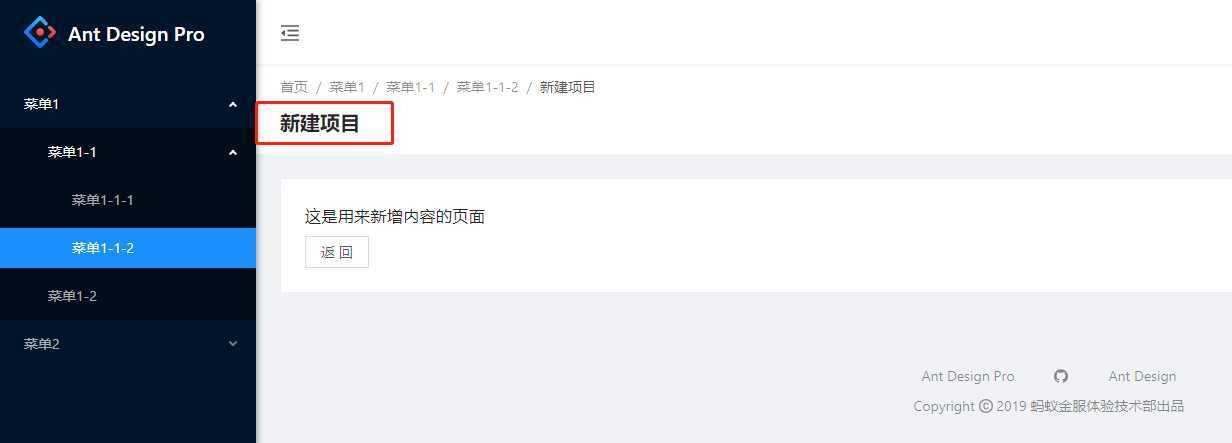Open Ant Design Pro footer link
This screenshot has width=1232, height=443.
(968, 376)
